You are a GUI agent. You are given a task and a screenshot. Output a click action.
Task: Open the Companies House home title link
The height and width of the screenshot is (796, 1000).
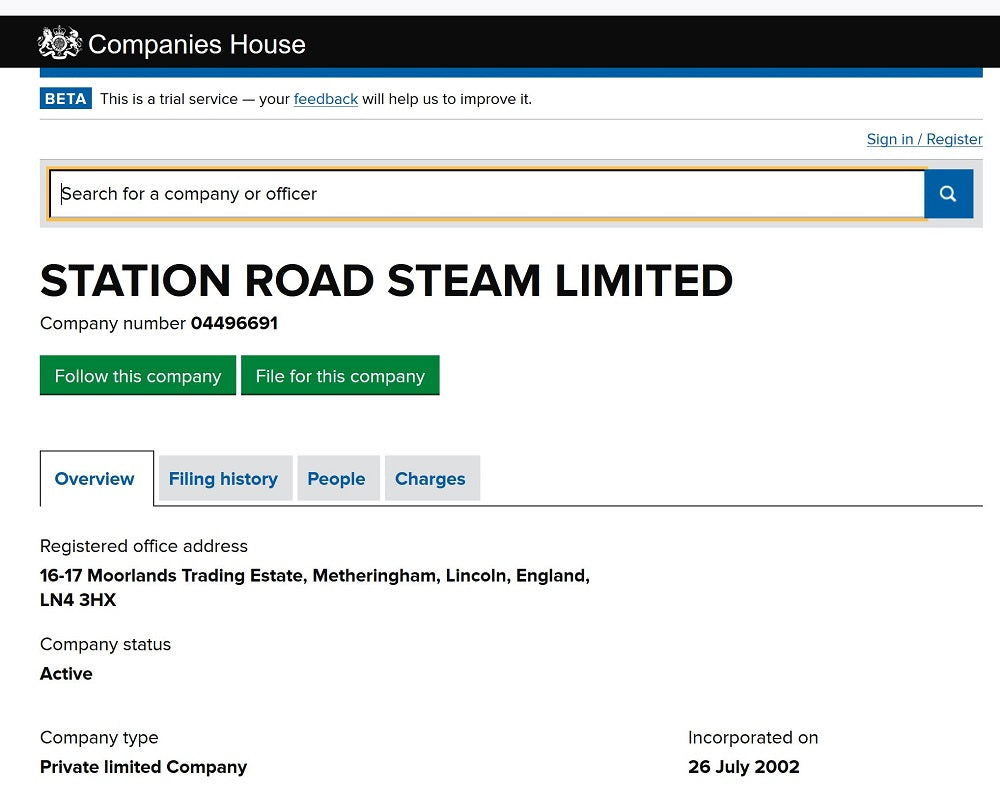[197, 44]
